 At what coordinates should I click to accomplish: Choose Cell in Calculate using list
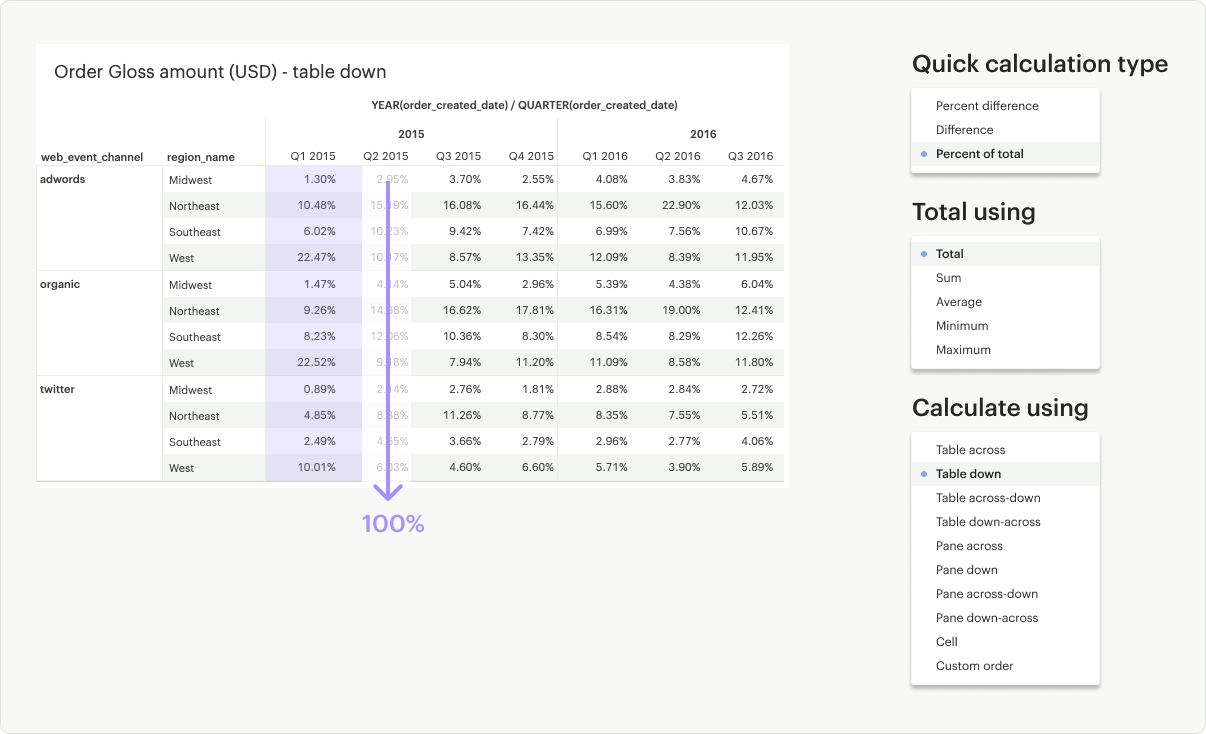click(946, 642)
